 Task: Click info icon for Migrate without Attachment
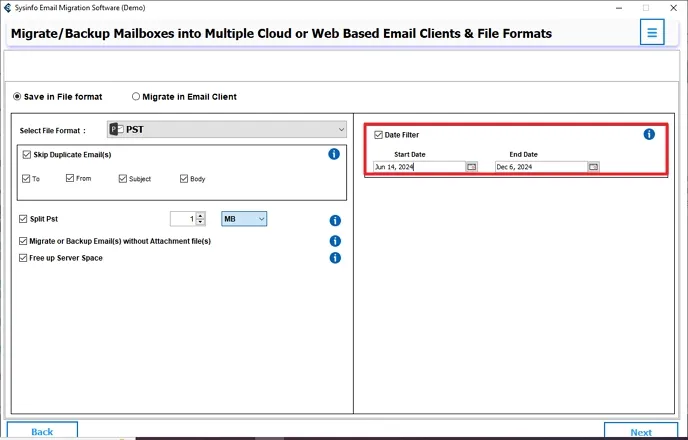tap(335, 241)
